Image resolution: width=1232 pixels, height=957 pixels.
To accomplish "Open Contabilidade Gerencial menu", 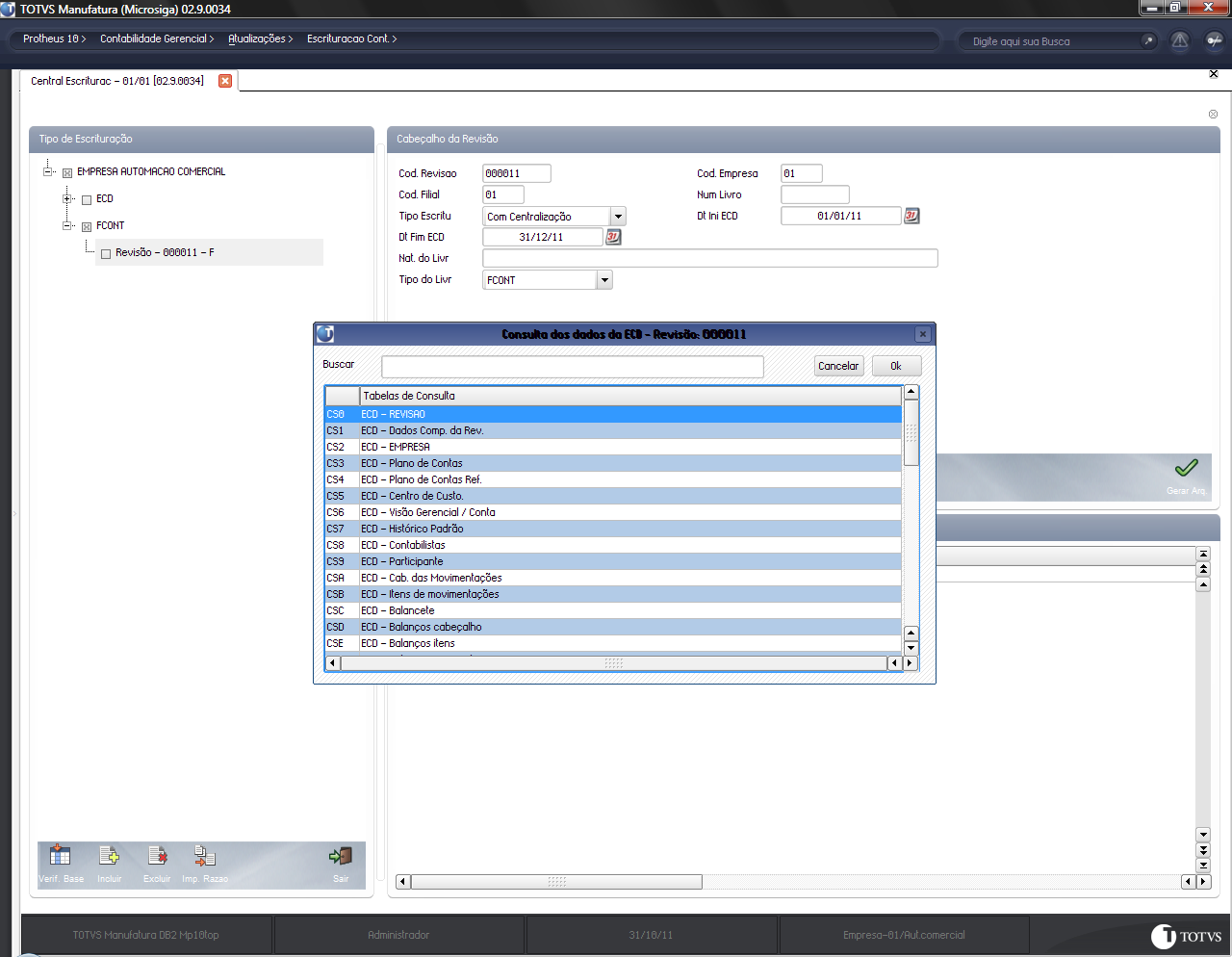I will coord(157,39).
